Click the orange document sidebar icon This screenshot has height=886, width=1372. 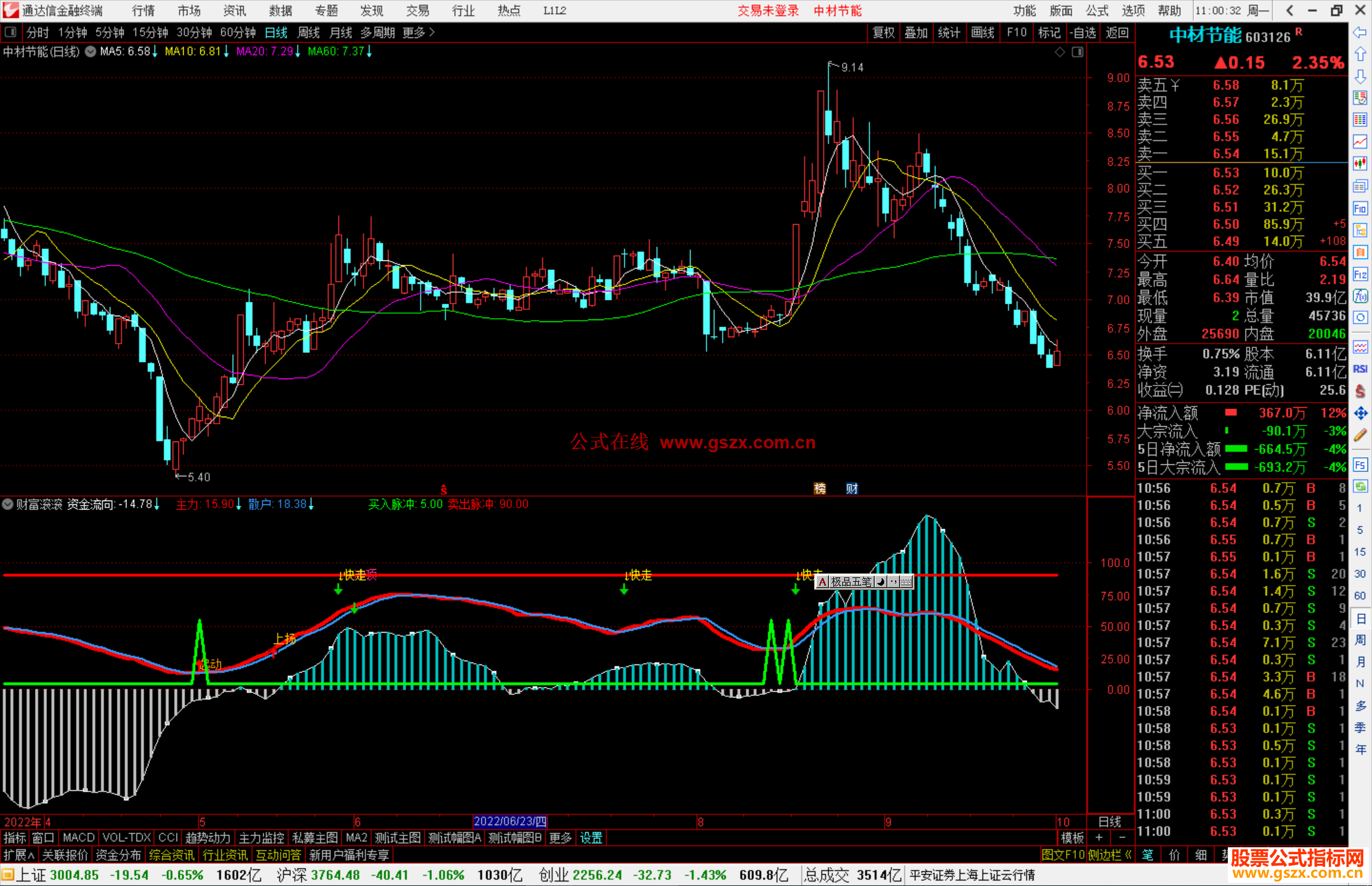coord(1360,252)
